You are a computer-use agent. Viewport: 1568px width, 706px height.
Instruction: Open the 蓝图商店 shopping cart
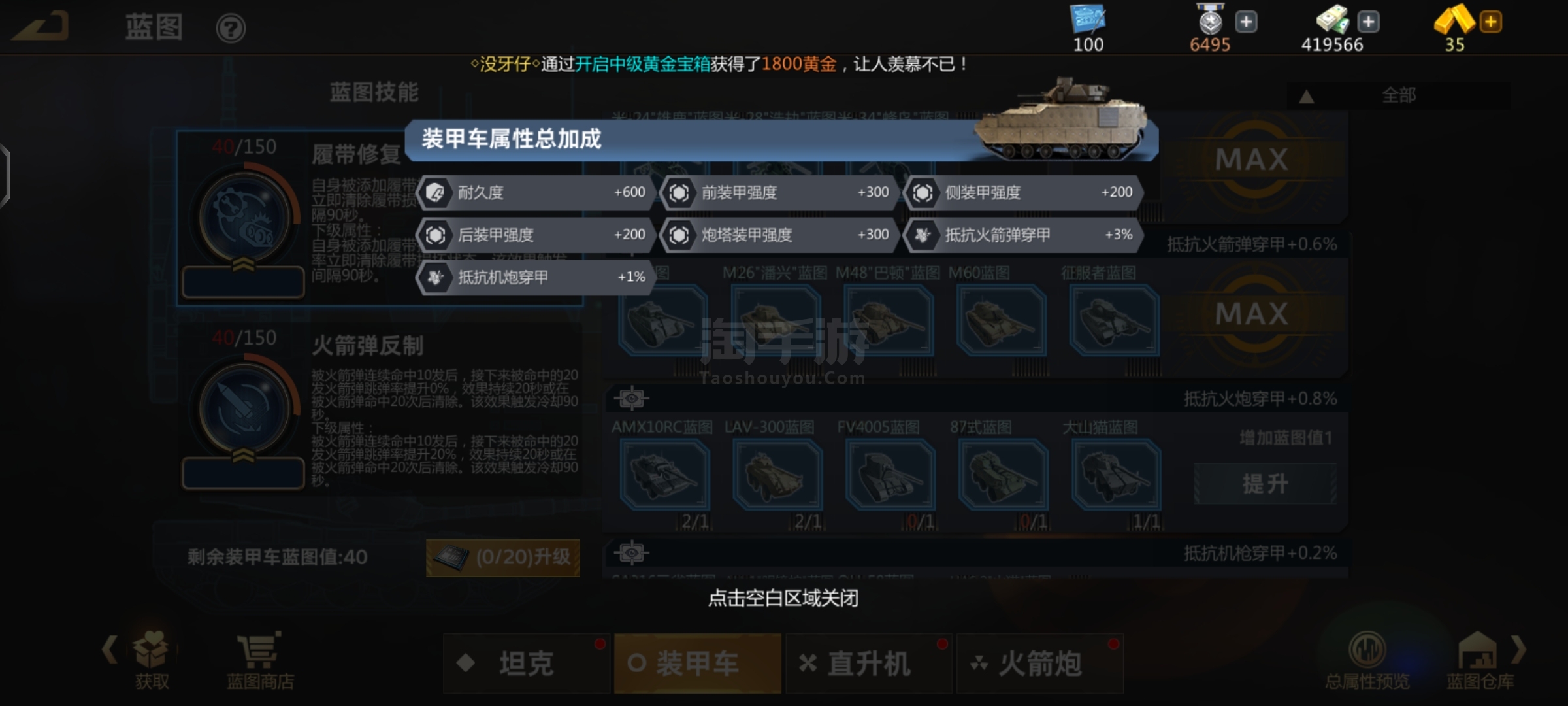260,660
